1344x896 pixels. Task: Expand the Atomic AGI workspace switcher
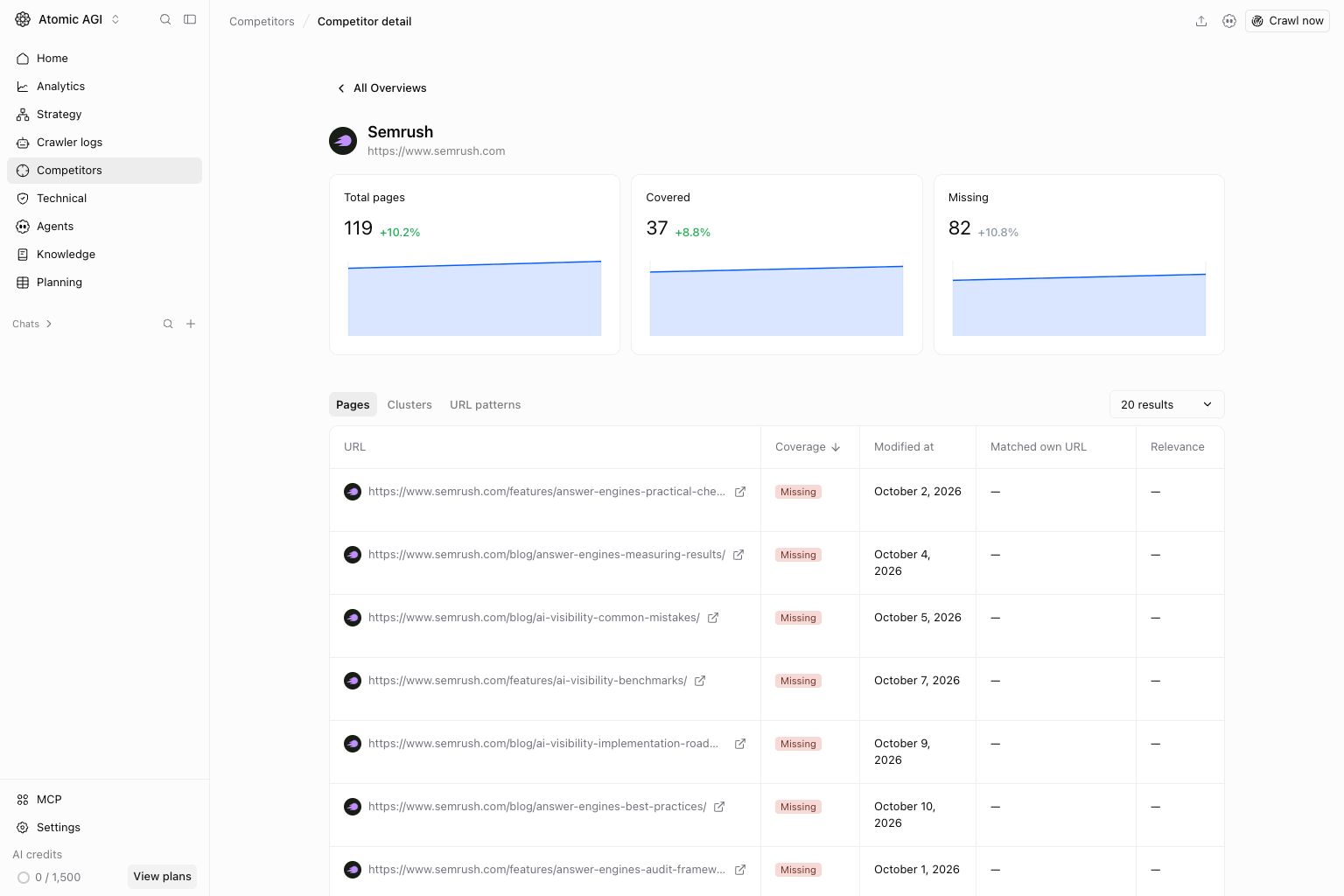click(x=115, y=19)
